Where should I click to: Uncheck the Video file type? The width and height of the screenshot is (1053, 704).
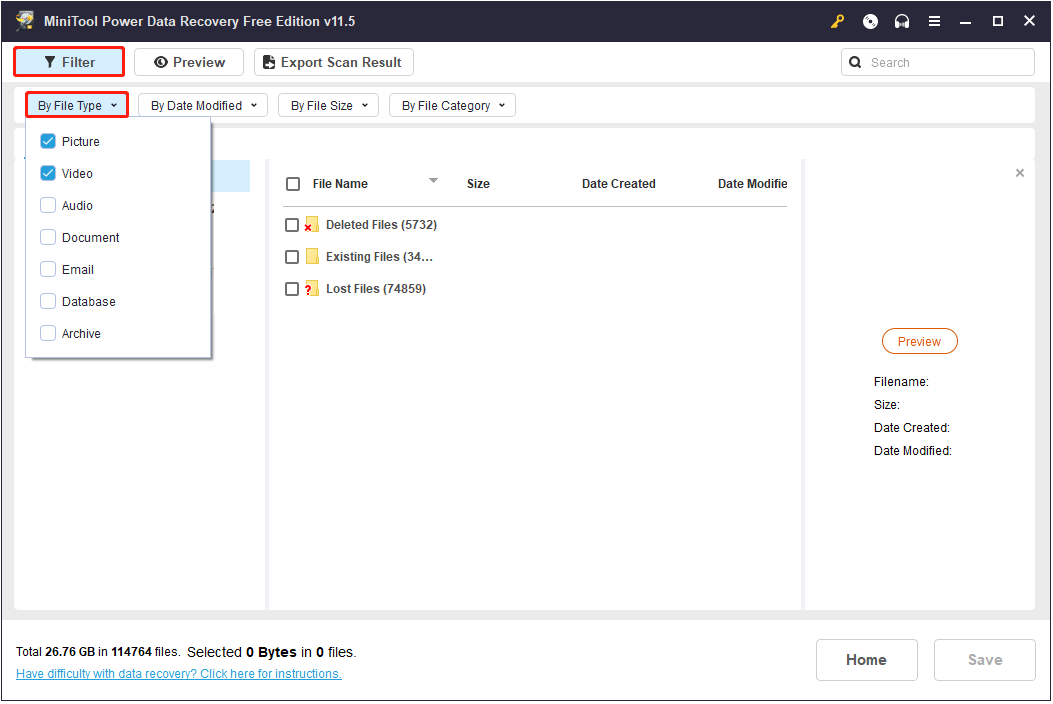[x=48, y=173]
